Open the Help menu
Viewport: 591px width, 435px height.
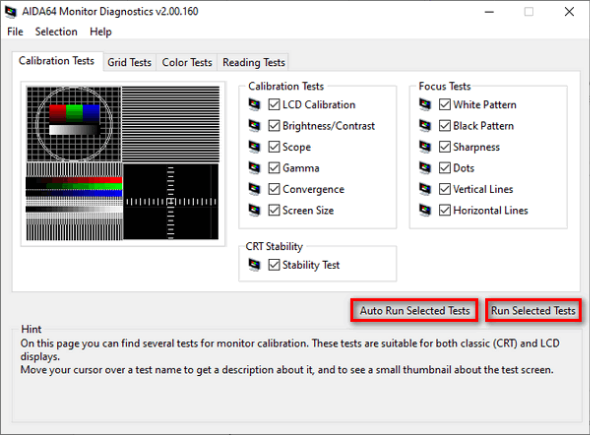tap(101, 32)
